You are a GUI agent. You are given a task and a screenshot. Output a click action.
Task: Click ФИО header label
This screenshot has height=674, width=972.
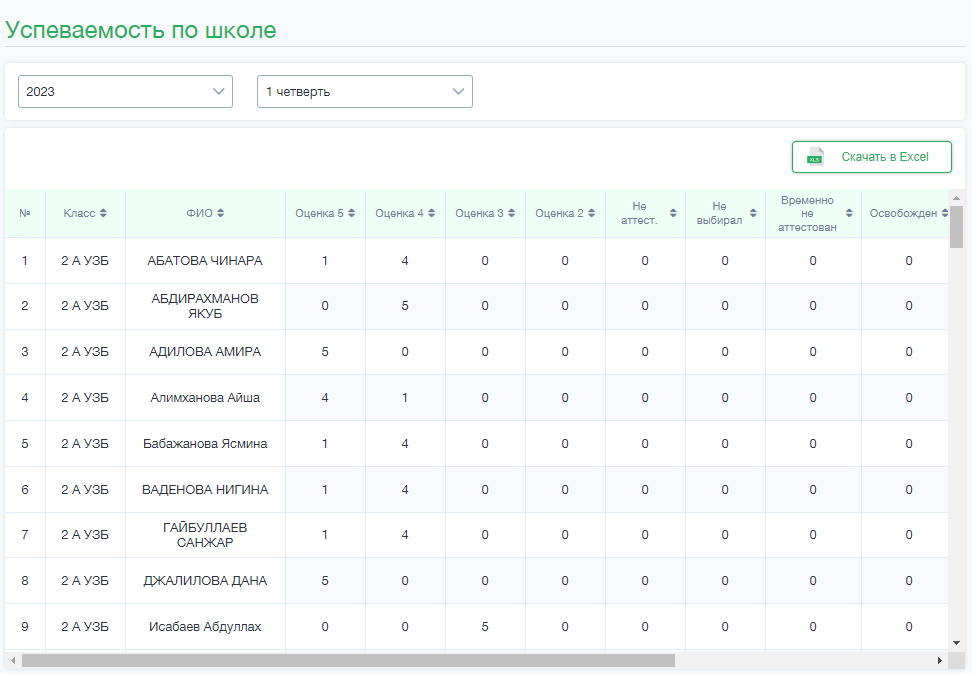pyautogui.click(x=200, y=213)
